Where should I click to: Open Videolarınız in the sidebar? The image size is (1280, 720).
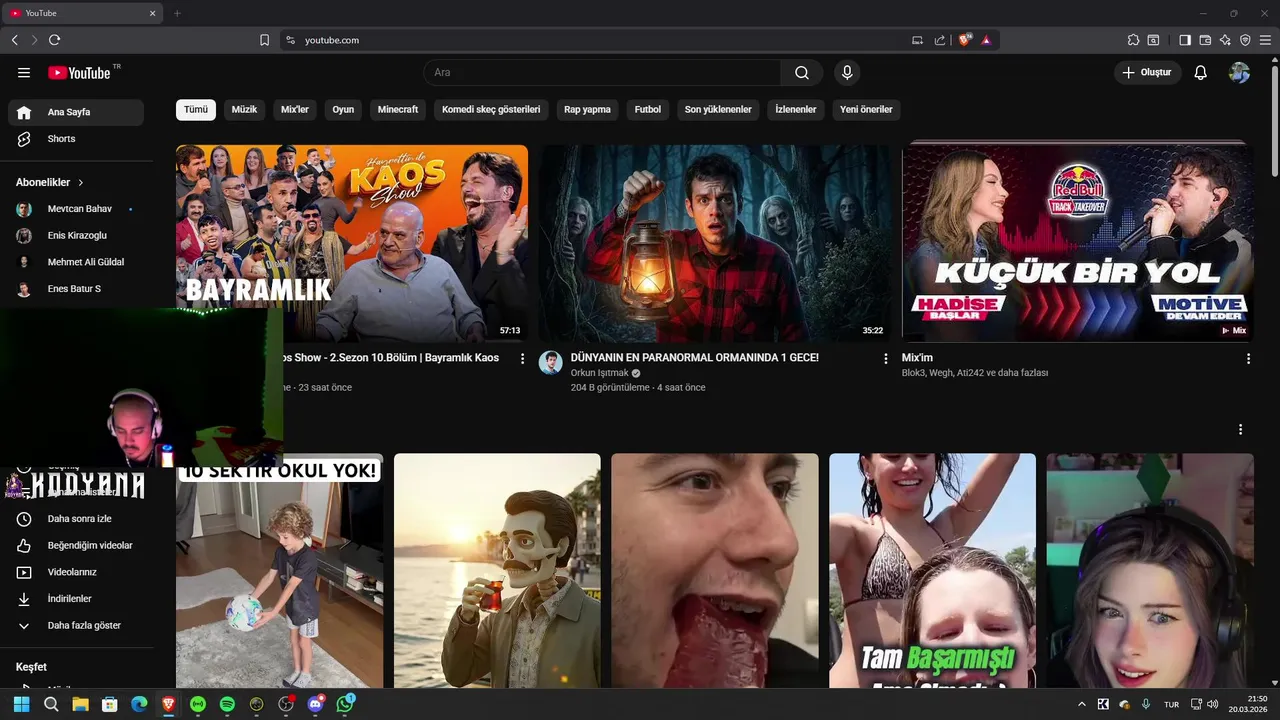[x=76, y=572]
